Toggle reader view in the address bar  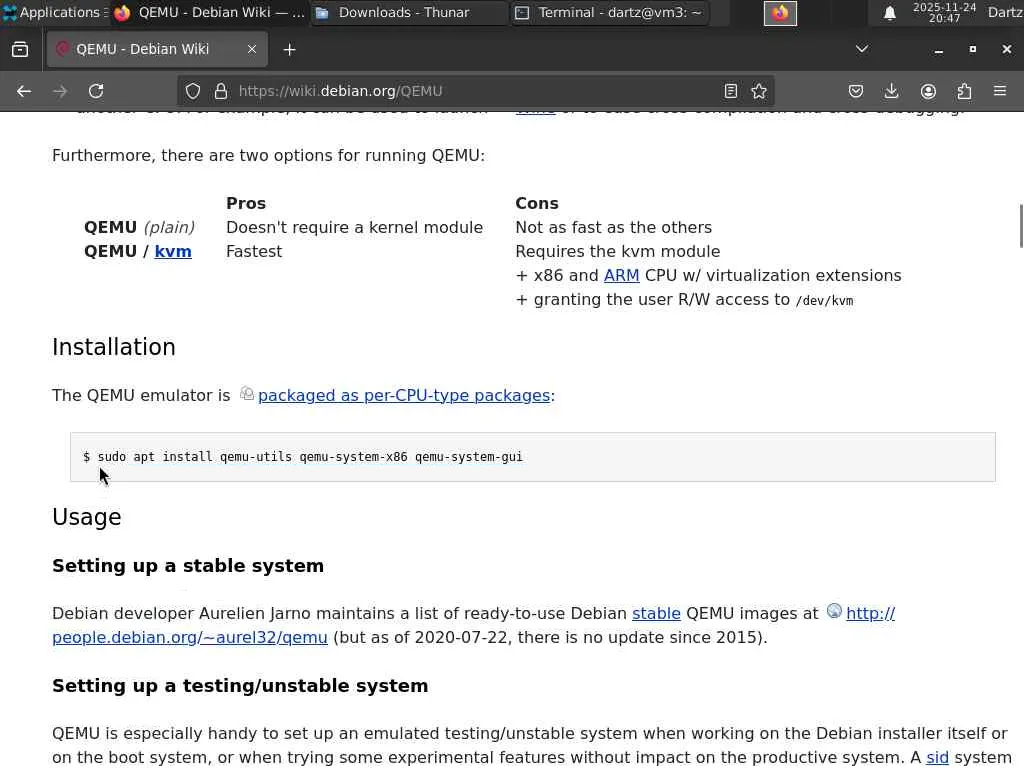pyautogui.click(x=731, y=91)
